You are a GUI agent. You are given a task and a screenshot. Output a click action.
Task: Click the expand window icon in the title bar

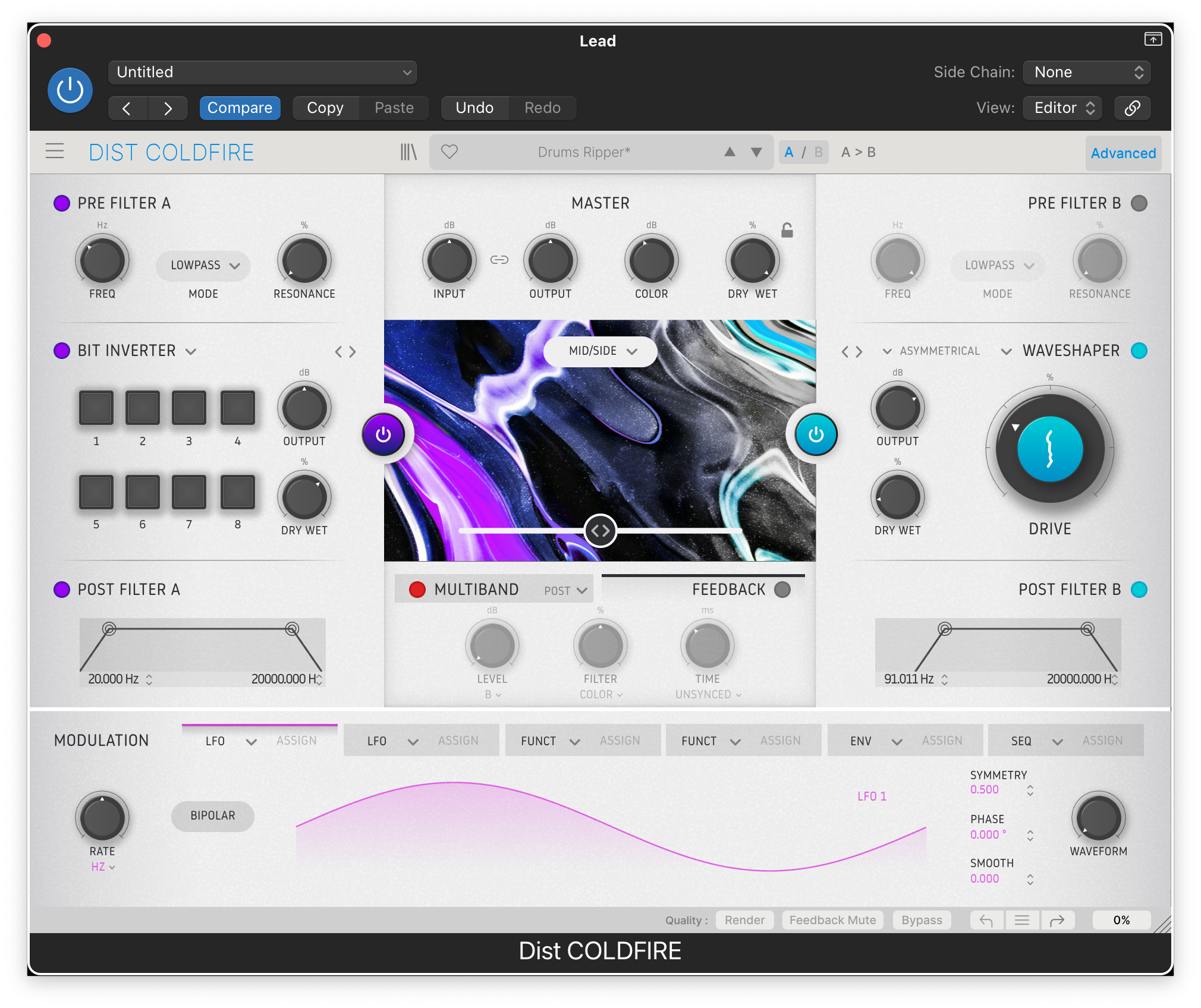pos(1153,39)
